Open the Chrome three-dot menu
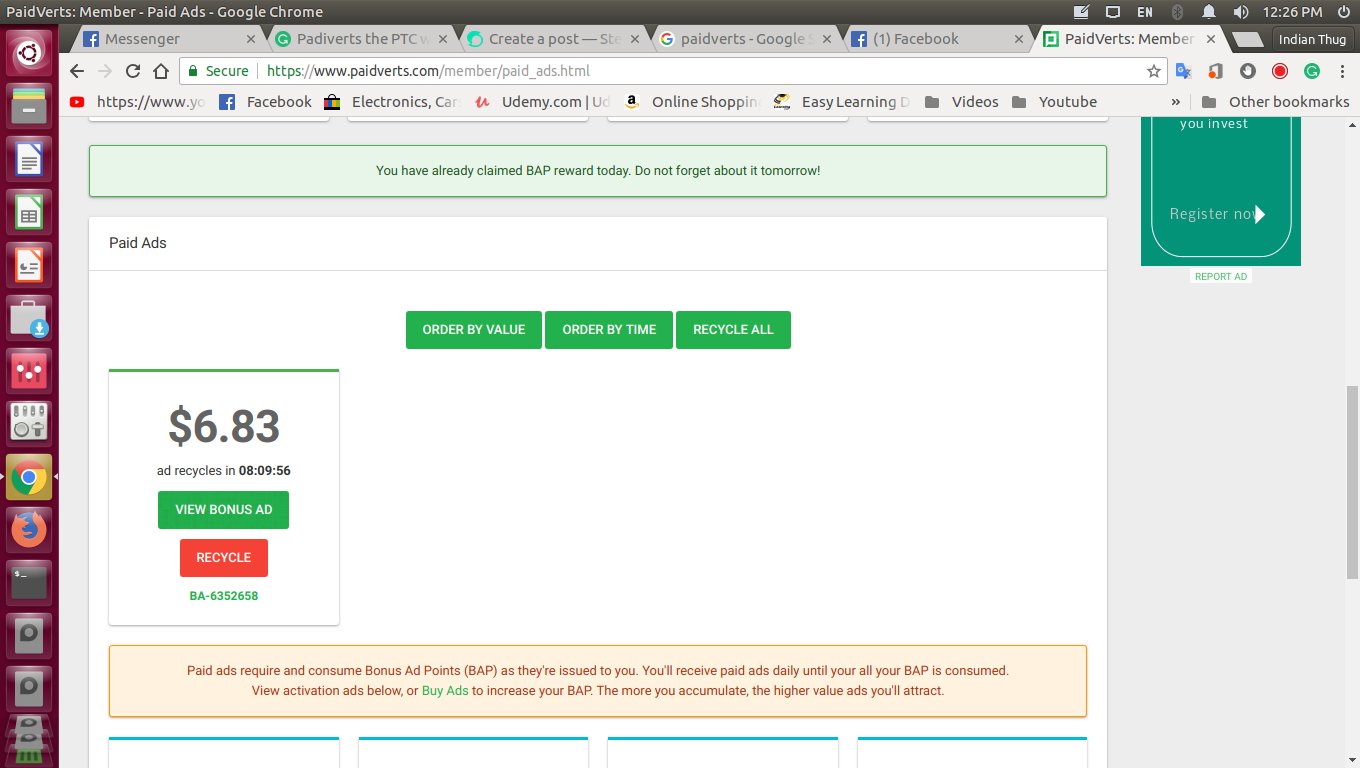Image resolution: width=1360 pixels, height=768 pixels. 1341,71
